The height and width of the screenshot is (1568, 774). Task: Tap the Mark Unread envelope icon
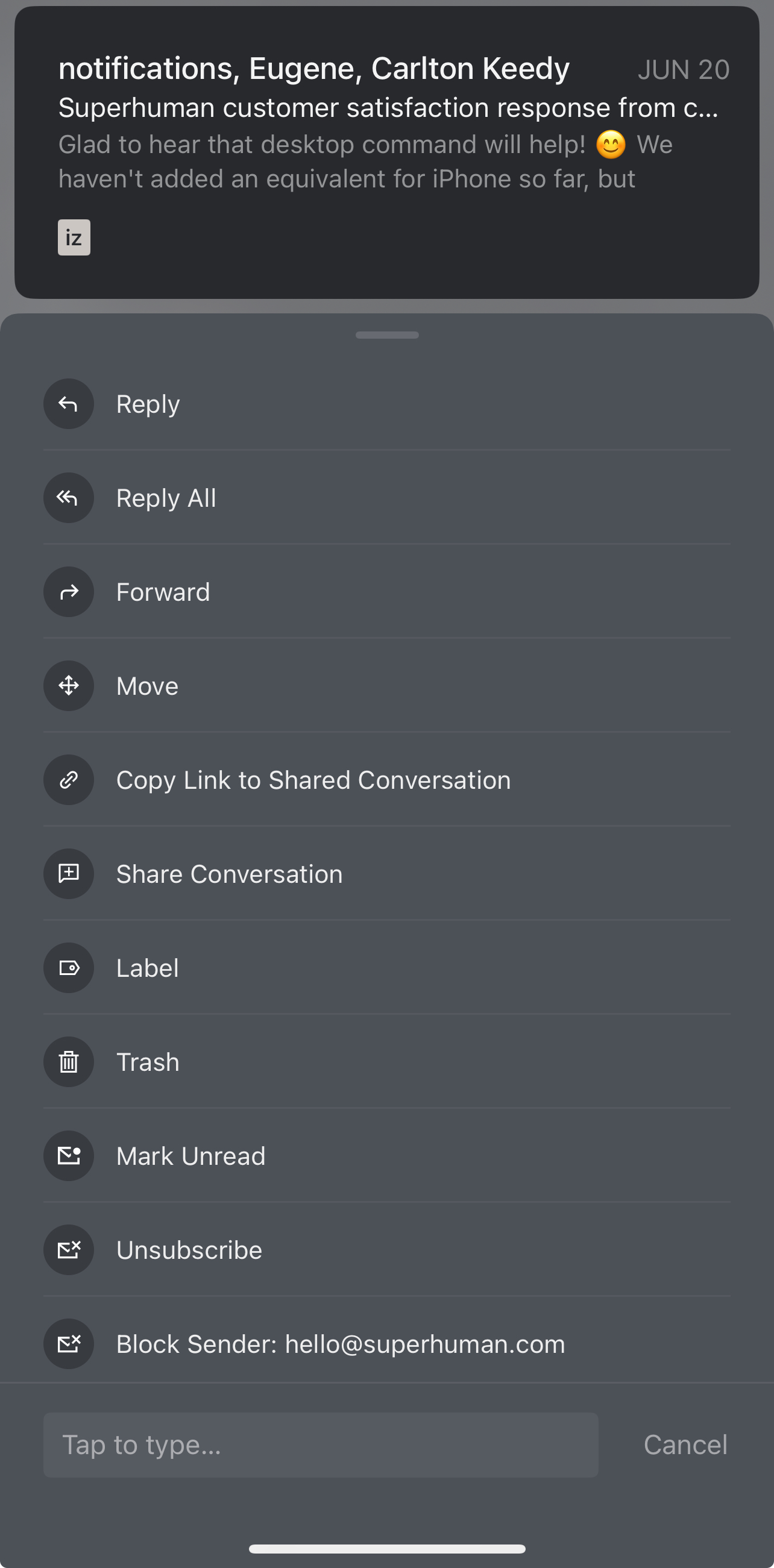tap(68, 1156)
